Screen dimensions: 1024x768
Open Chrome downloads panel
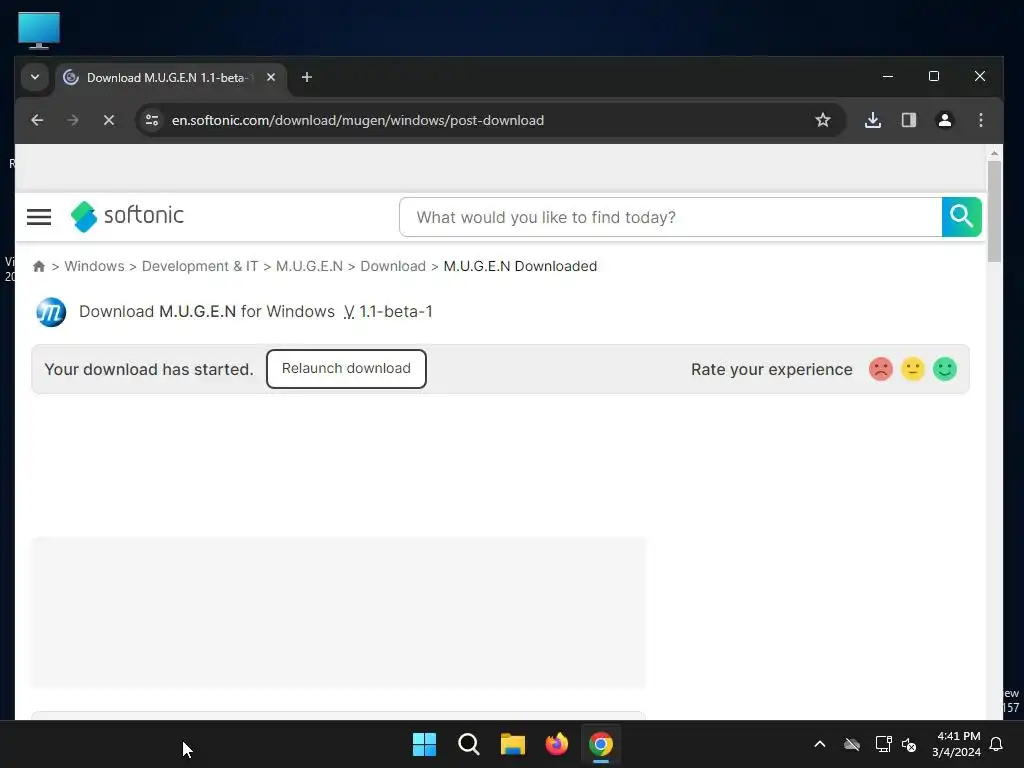pyautogui.click(x=873, y=120)
